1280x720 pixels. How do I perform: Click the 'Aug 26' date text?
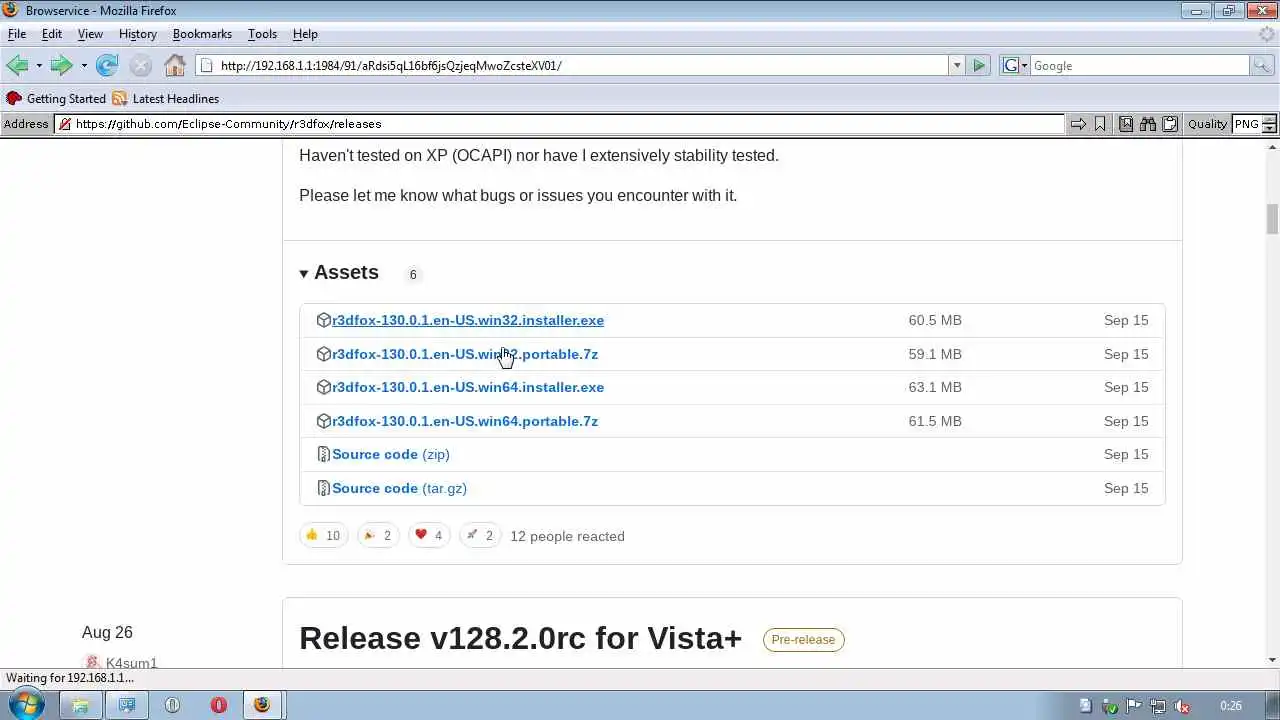[x=107, y=632]
